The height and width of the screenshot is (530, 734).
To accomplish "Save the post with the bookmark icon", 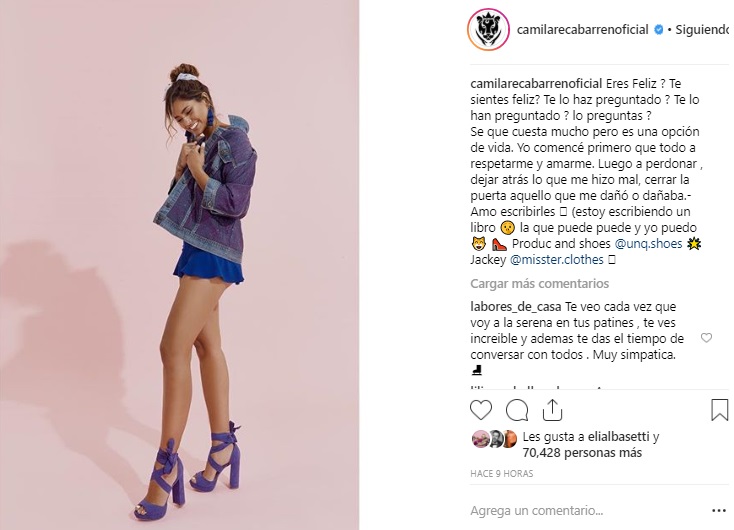I will tap(719, 410).
